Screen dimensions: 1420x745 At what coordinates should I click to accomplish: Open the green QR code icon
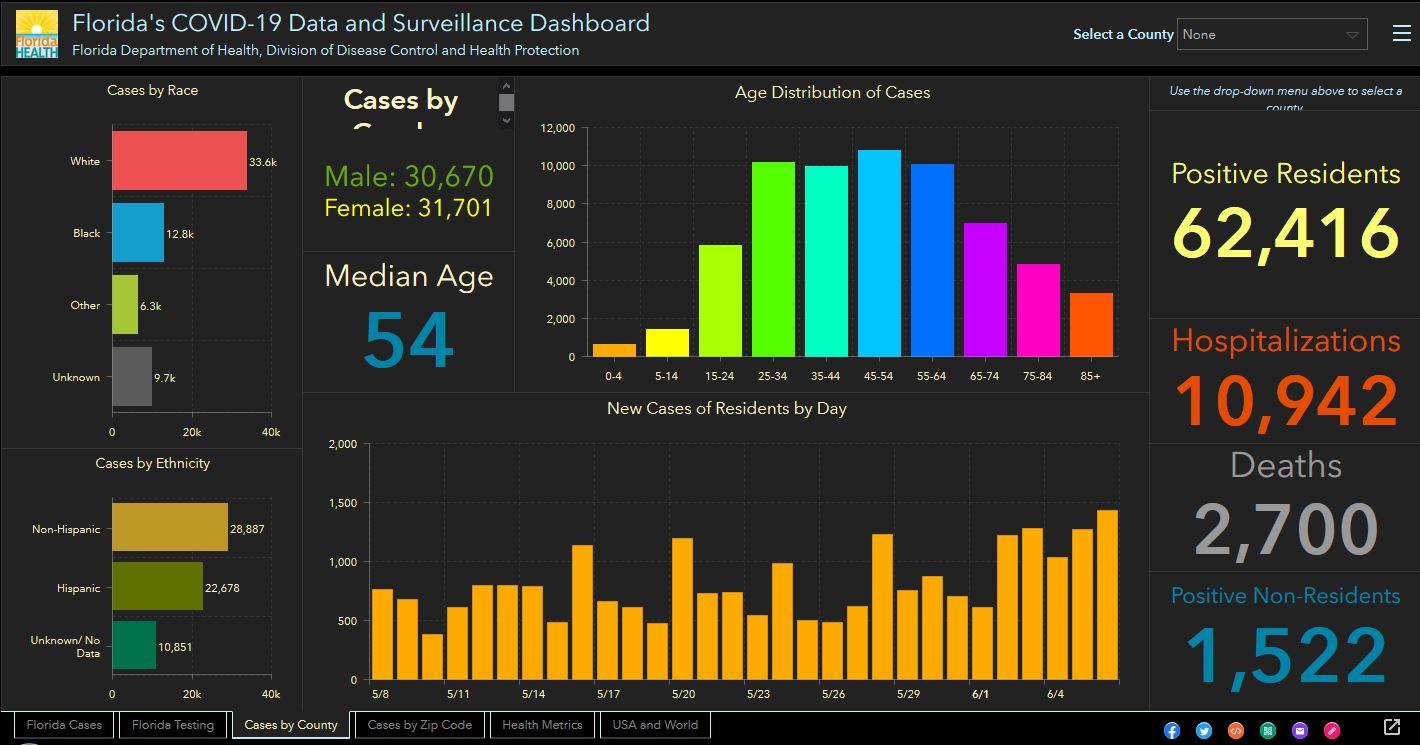[1268, 730]
